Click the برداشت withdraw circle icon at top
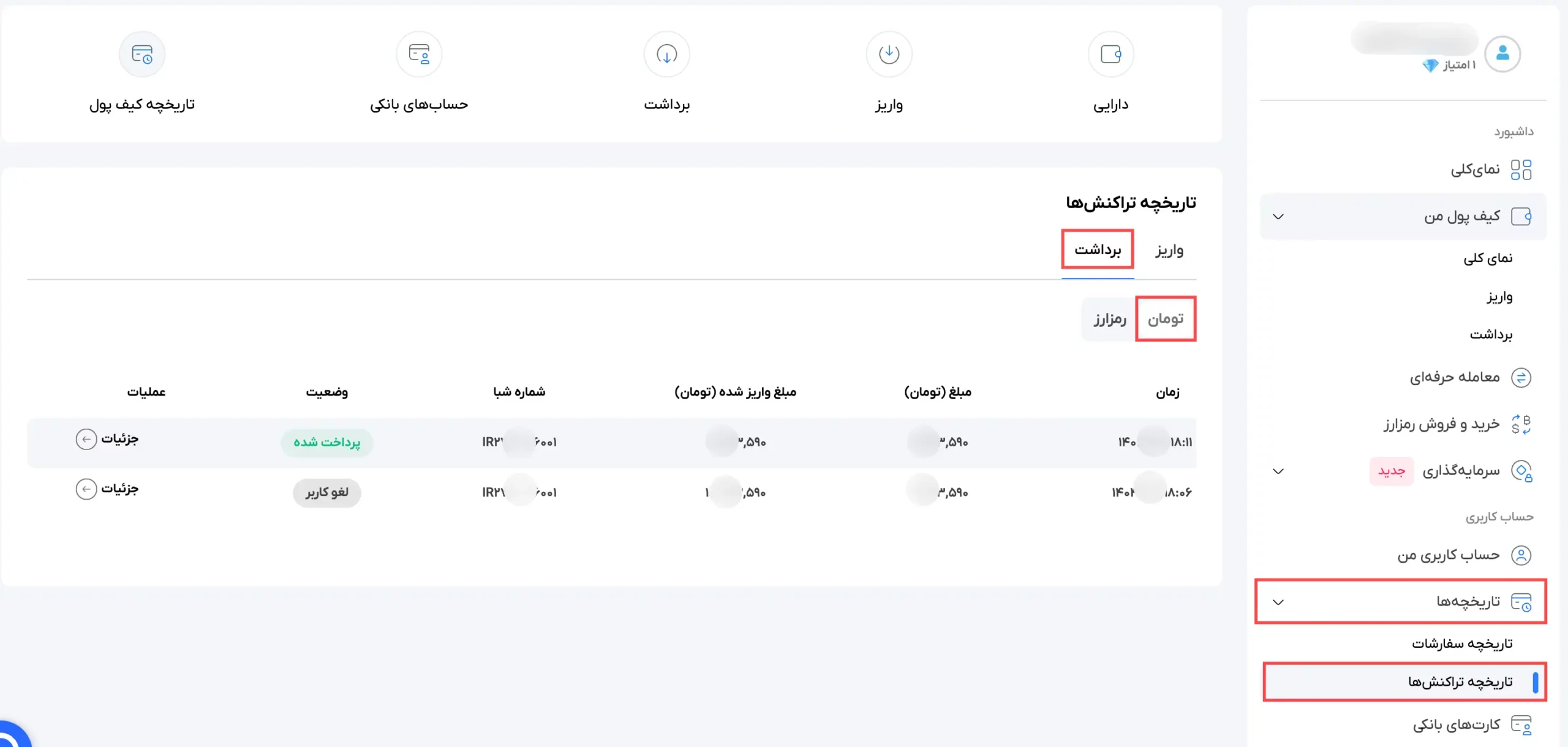This screenshot has height=747, width=1568. coord(666,54)
